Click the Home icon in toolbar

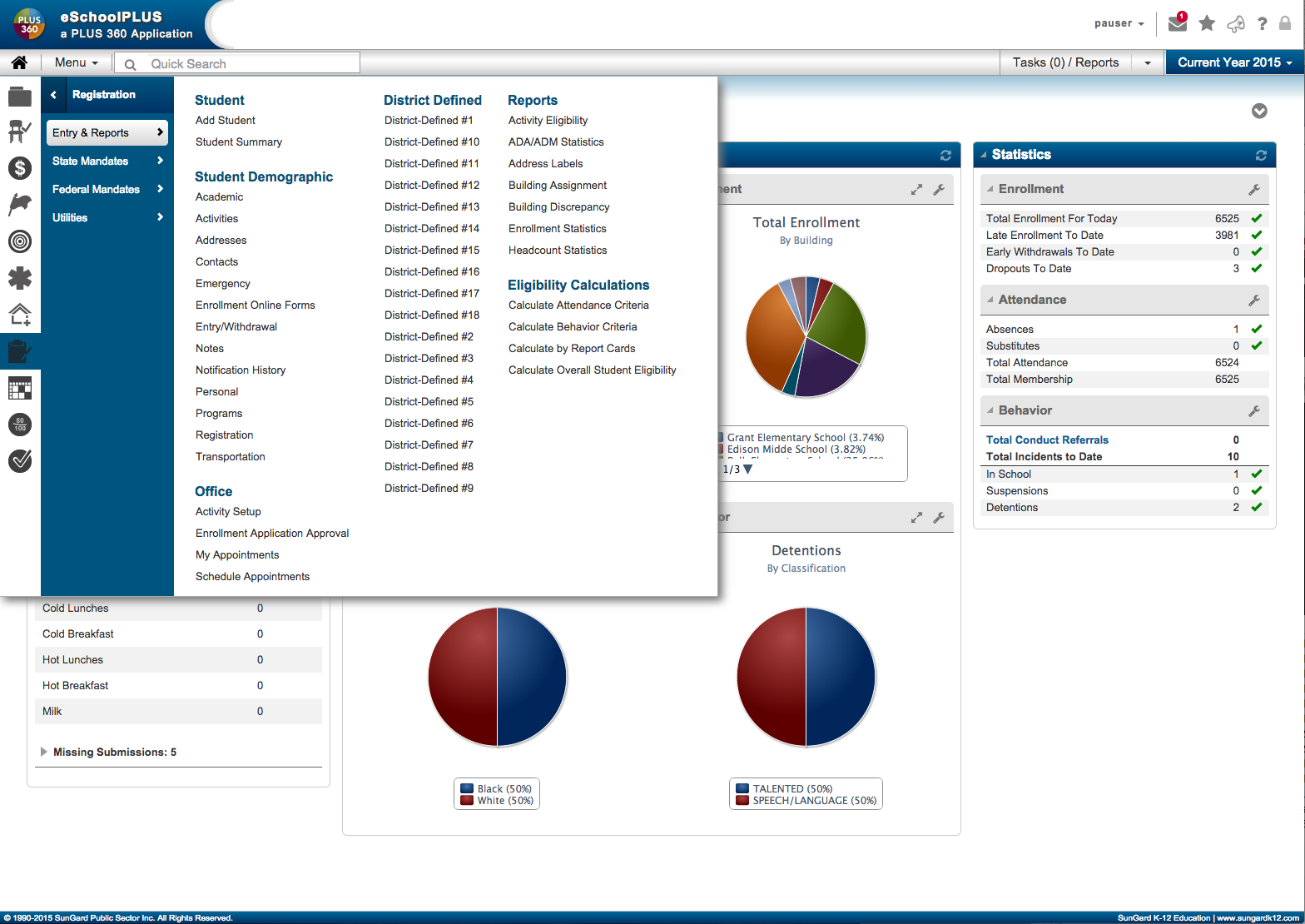point(19,62)
